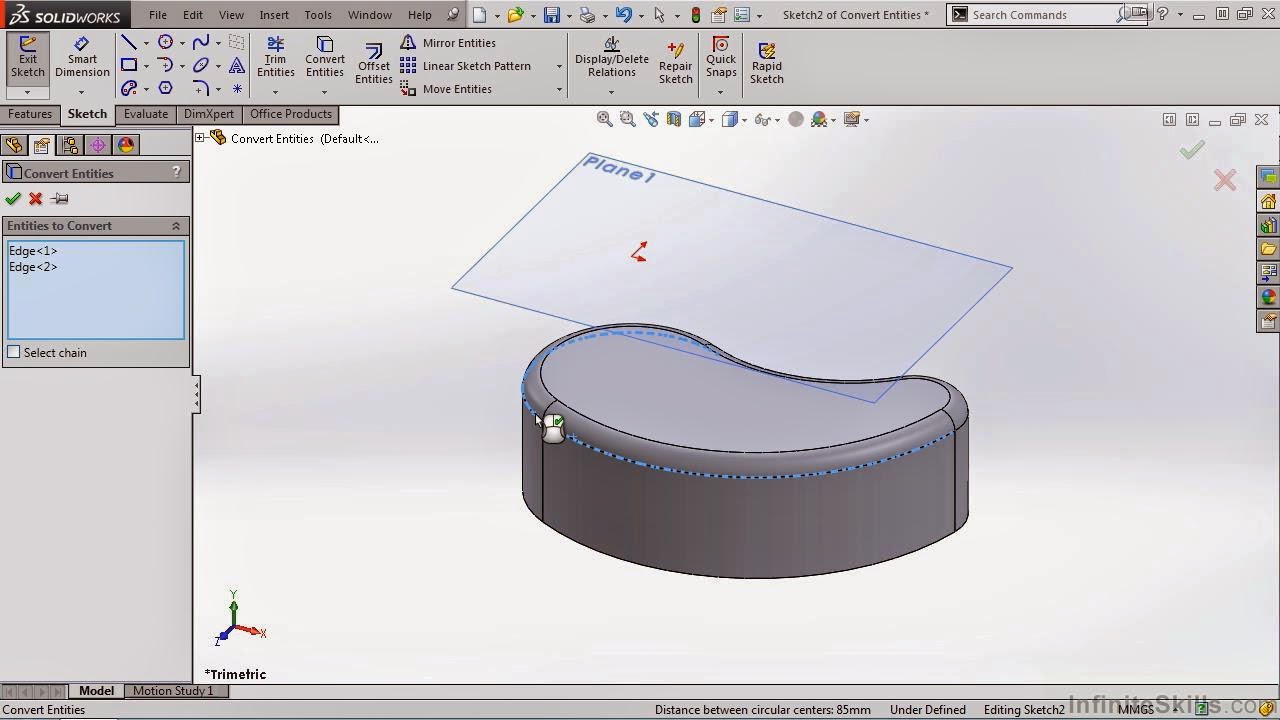Switch to the Office Products tab
Viewport: 1280px width, 720px height.
(291, 114)
